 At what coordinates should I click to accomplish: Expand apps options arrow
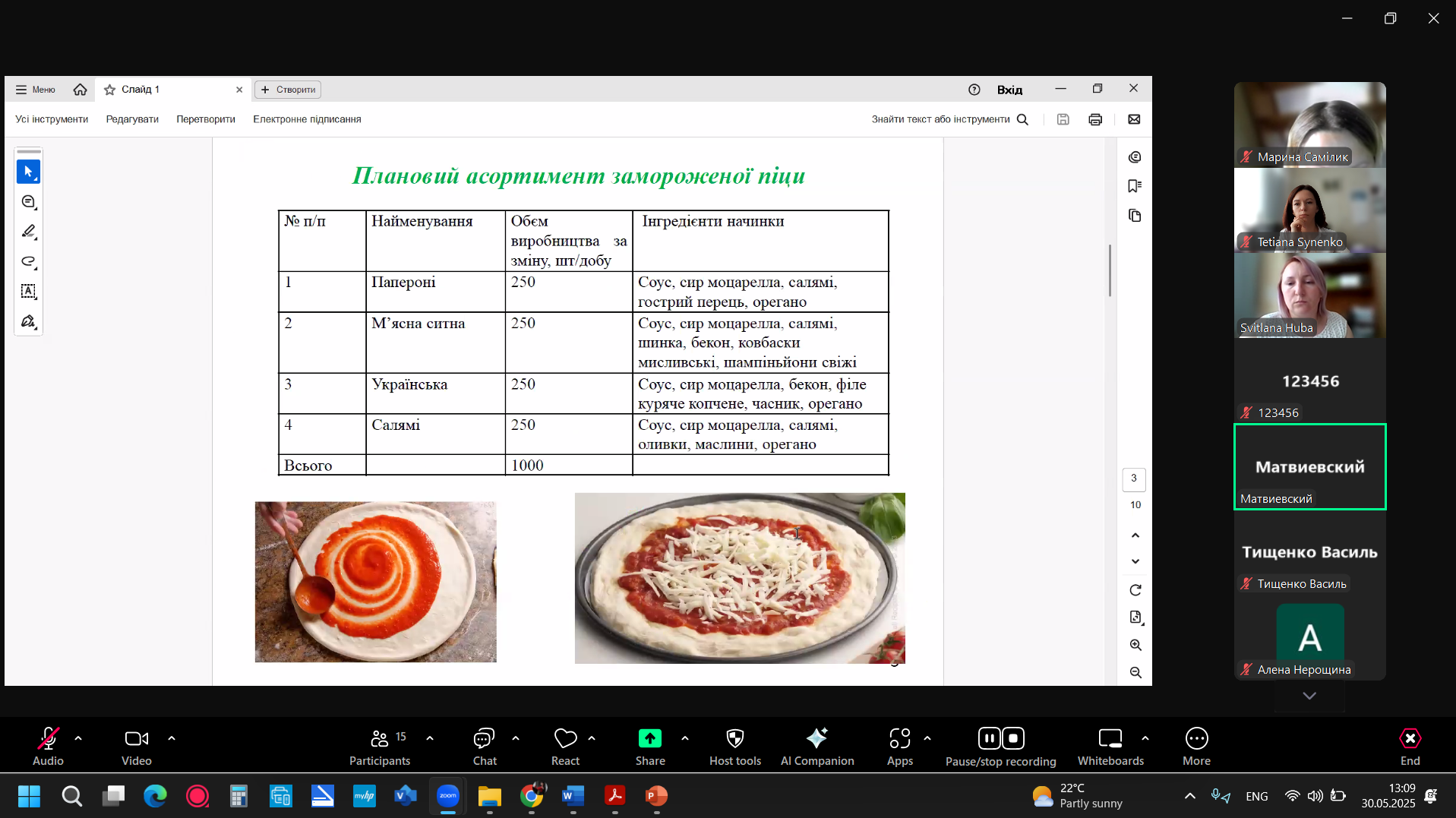click(927, 738)
